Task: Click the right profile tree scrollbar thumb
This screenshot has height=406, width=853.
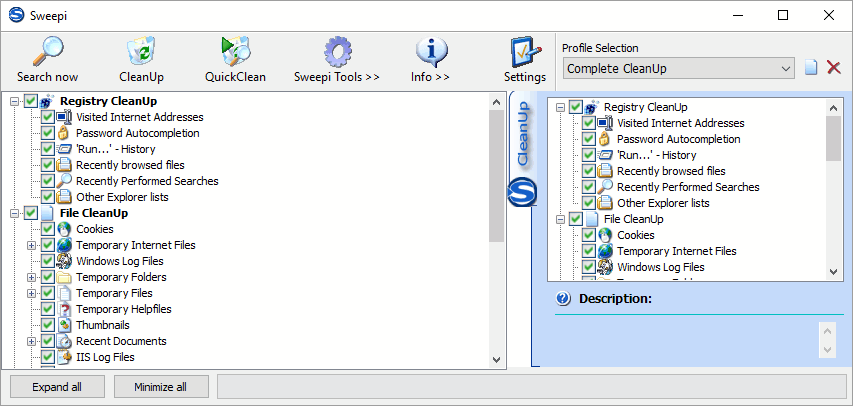Action: (x=833, y=138)
